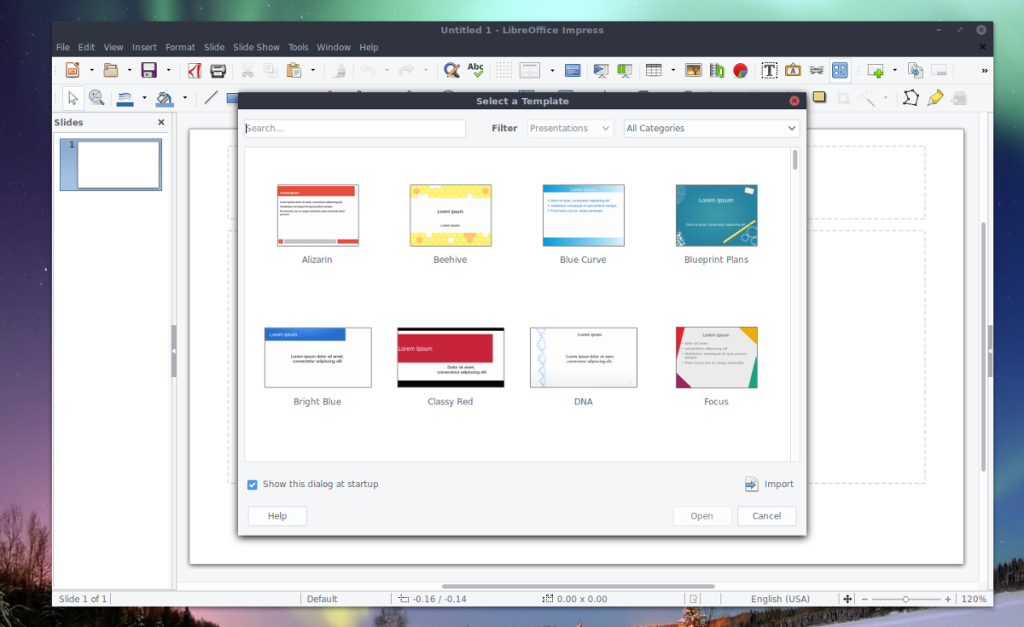Select the Classy Red template thumbnail

pos(450,357)
